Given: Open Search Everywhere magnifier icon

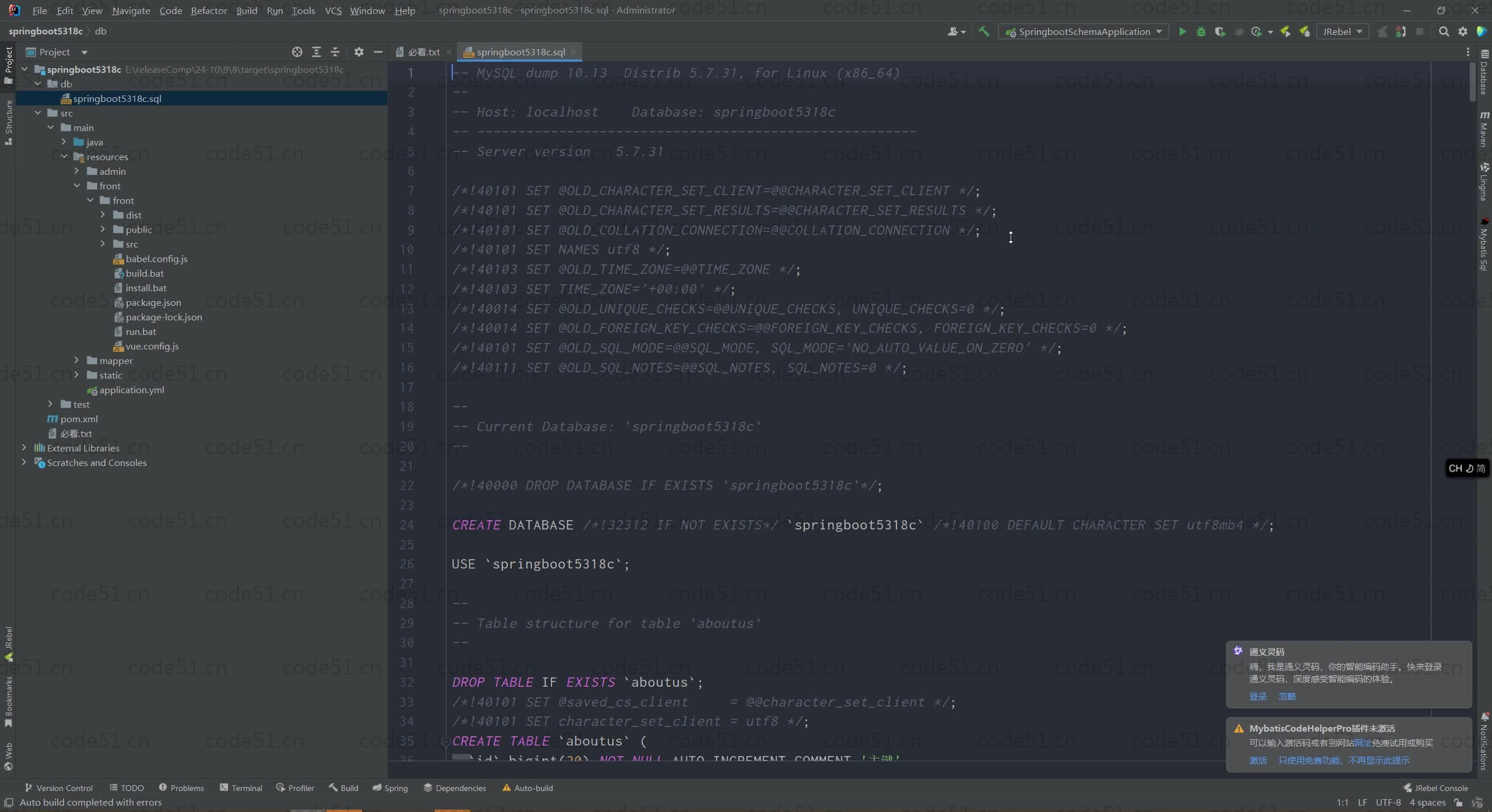Looking at the screenshot, I should pyautogui.click(x=1444, y=31).
